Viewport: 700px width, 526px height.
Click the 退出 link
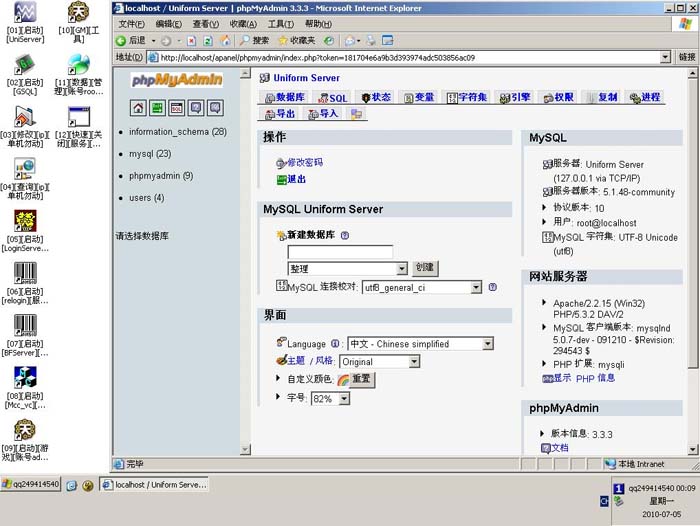point(296,180)
